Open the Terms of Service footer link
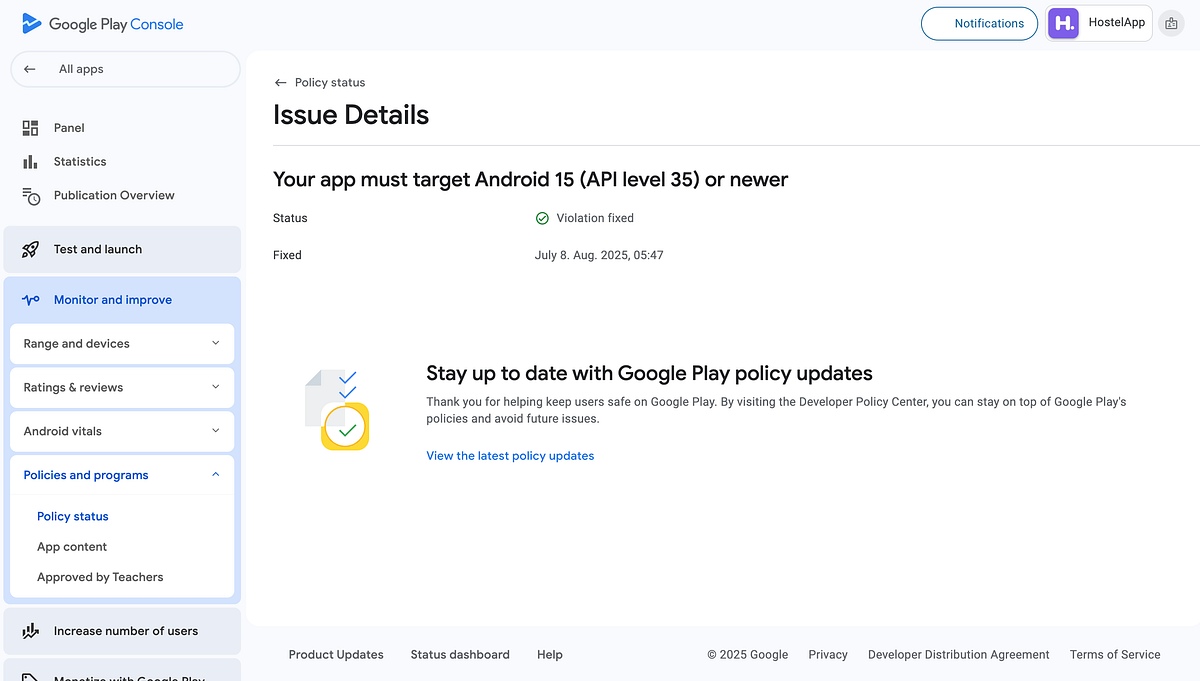Screen dimensions: 1200x681 tap(1114, 654)
